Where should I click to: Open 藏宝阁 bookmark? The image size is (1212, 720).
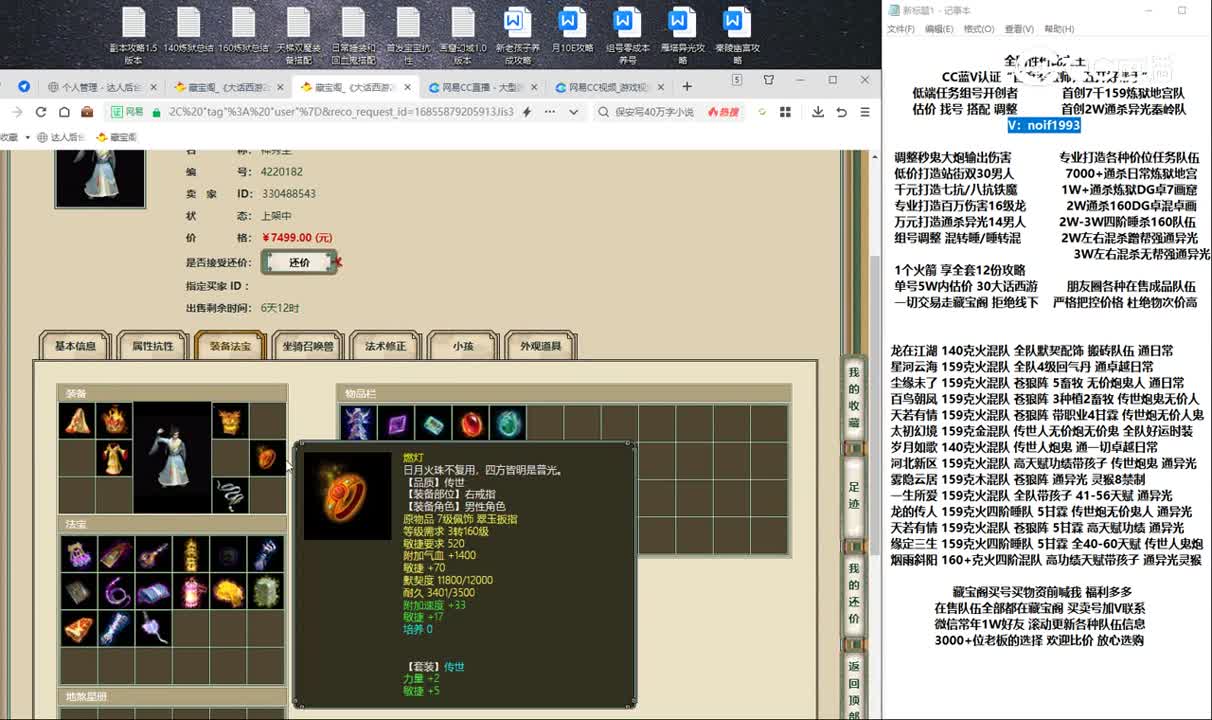point(117,137)
